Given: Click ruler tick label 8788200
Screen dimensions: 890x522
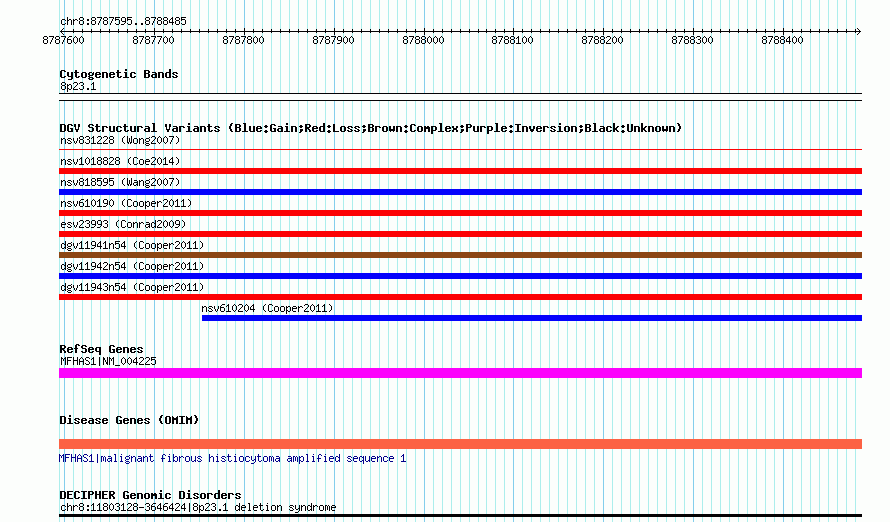Looking at the screenshot, I should click(602, 40).
